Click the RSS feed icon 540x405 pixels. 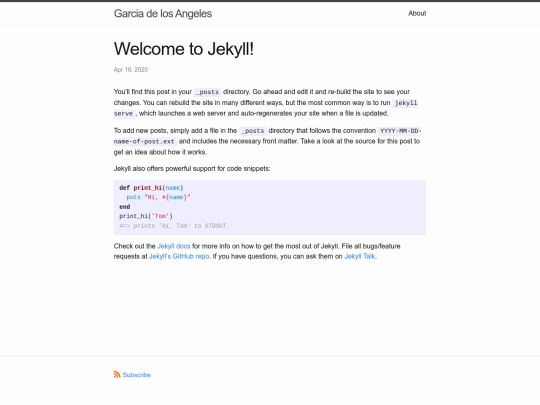(x=117, y=374)
